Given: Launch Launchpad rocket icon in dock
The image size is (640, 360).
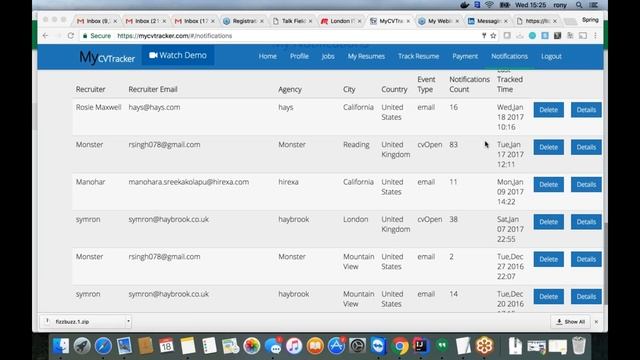Looking at the screenshot, I should [82, 346].
